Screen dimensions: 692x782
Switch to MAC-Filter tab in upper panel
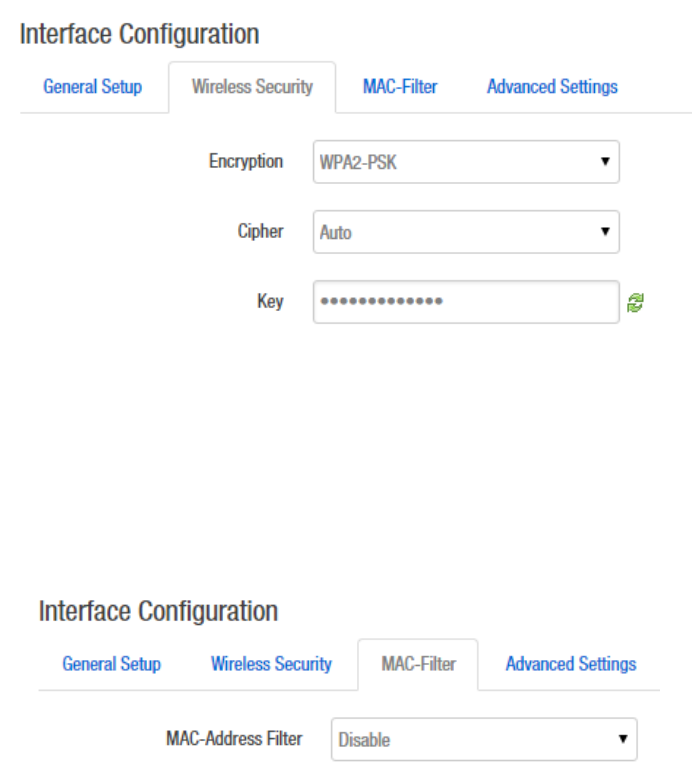click(x=401, y=87)
